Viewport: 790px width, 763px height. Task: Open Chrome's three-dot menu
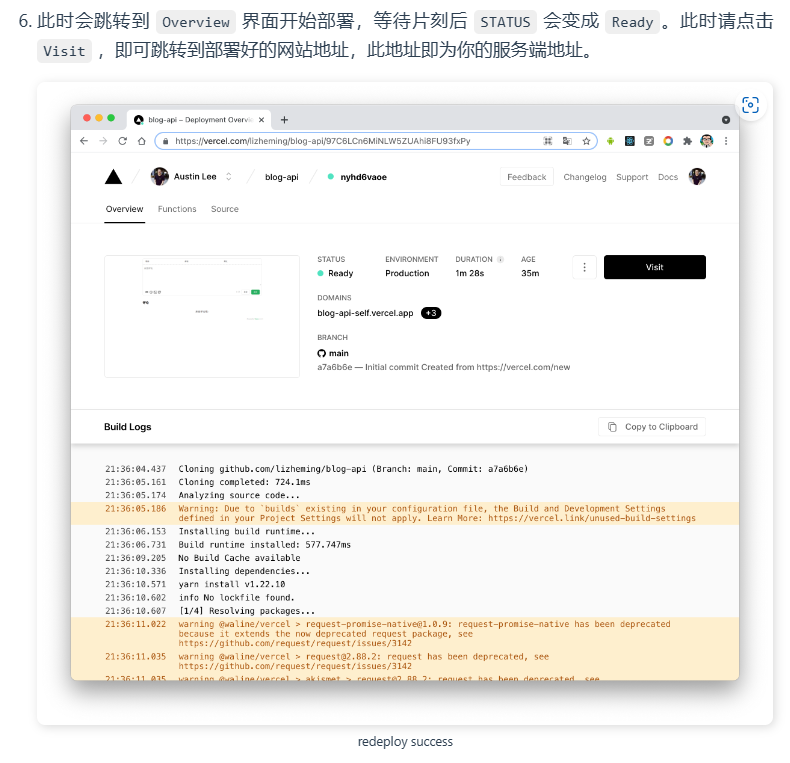726,141
